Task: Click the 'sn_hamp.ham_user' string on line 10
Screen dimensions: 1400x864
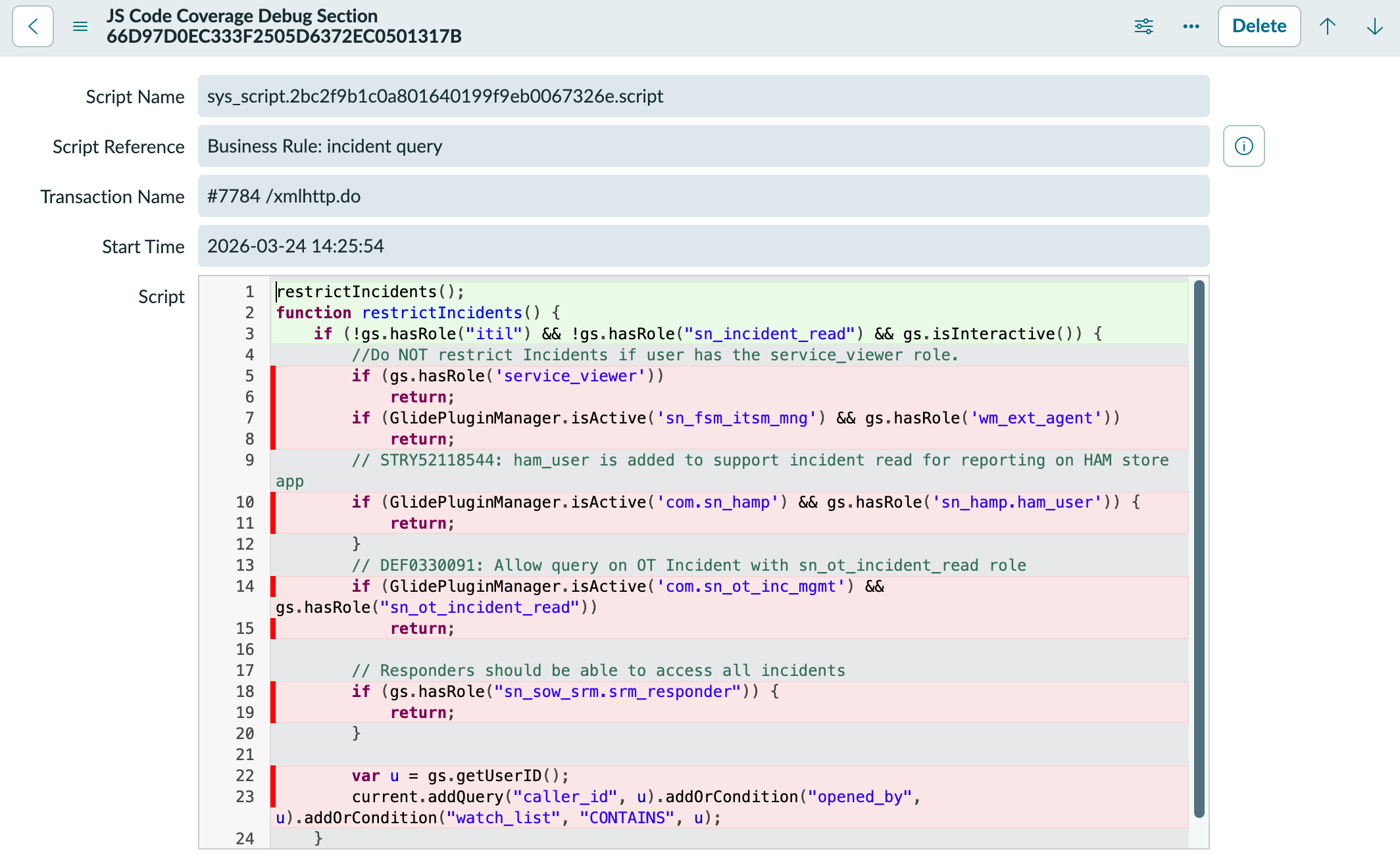Action: click(x=1017, y=502)
